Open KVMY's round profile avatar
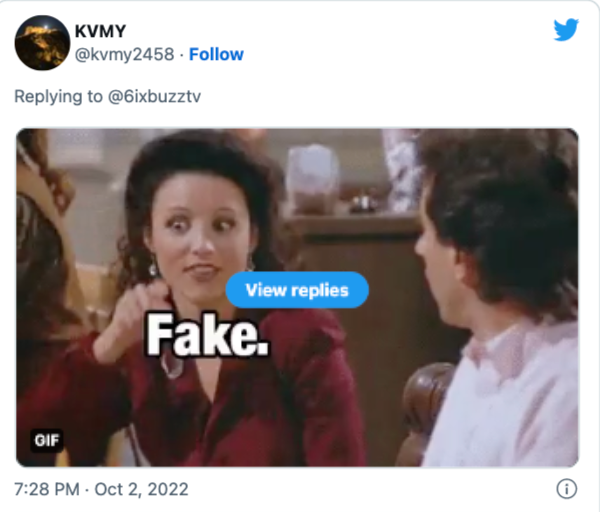602x512 pixels. [42, 43]
